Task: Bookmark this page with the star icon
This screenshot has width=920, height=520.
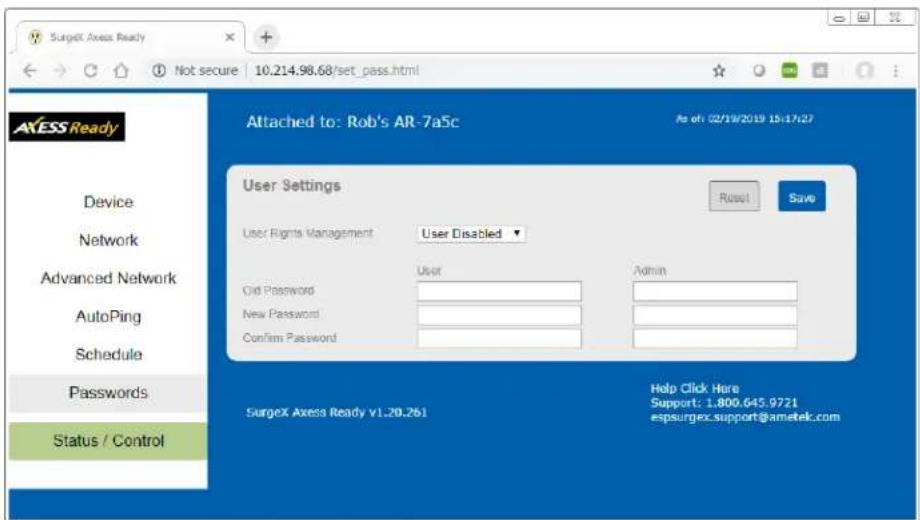Action: (x=719, y=71)
